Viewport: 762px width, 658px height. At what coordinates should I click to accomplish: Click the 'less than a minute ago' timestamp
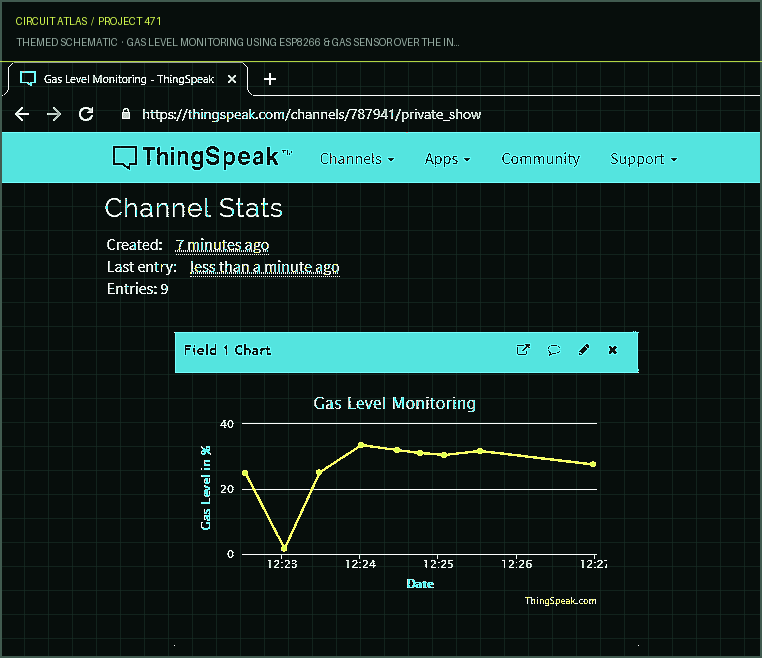pyautogui.click(x=264, y=267)
